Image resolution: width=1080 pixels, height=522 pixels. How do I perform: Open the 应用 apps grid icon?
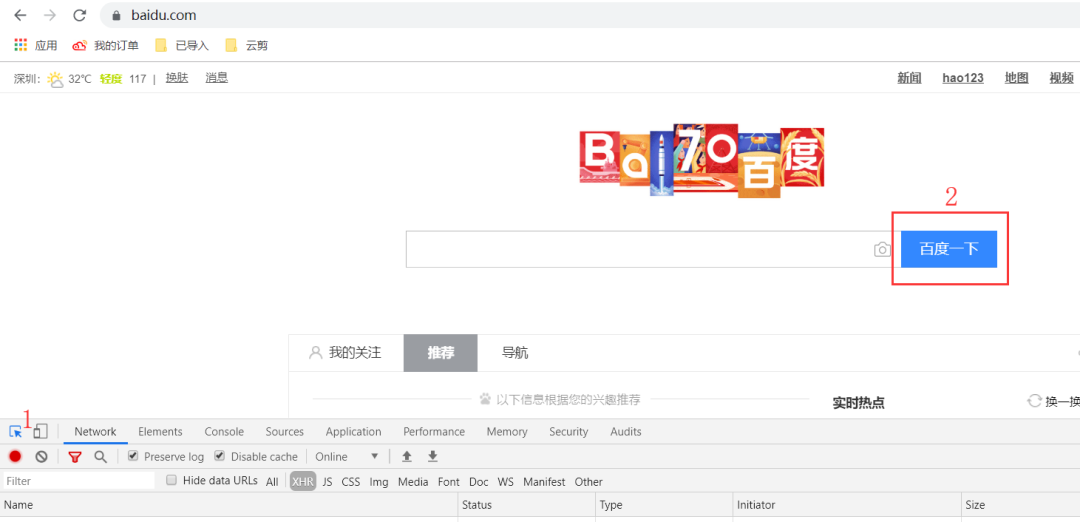[x=21, y=45]
